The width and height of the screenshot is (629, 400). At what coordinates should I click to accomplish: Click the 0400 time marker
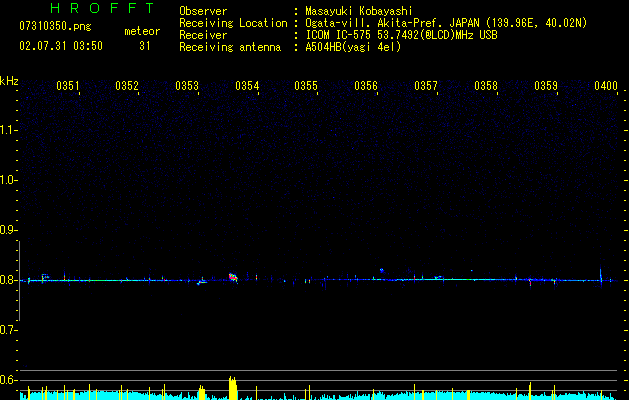tap(606, 86)
